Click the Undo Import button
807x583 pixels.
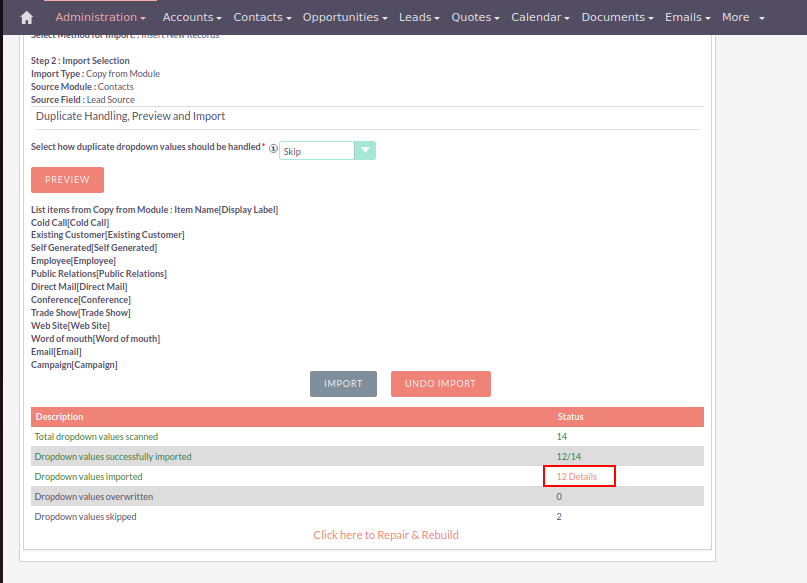[440, 384]
